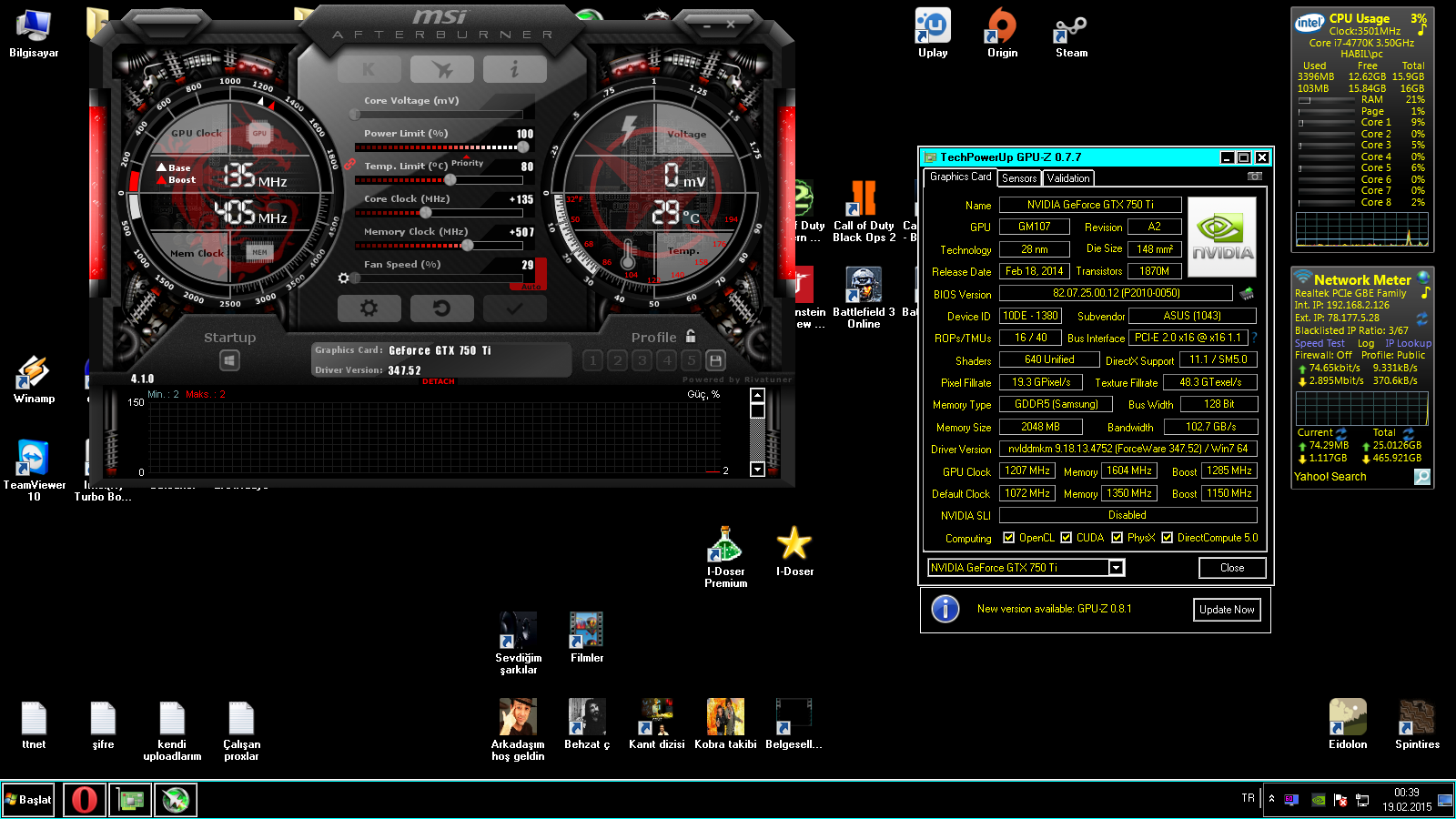
Task: Select the Graphics Card tab in GPU-Z
Action: click(x=960, y=177)
